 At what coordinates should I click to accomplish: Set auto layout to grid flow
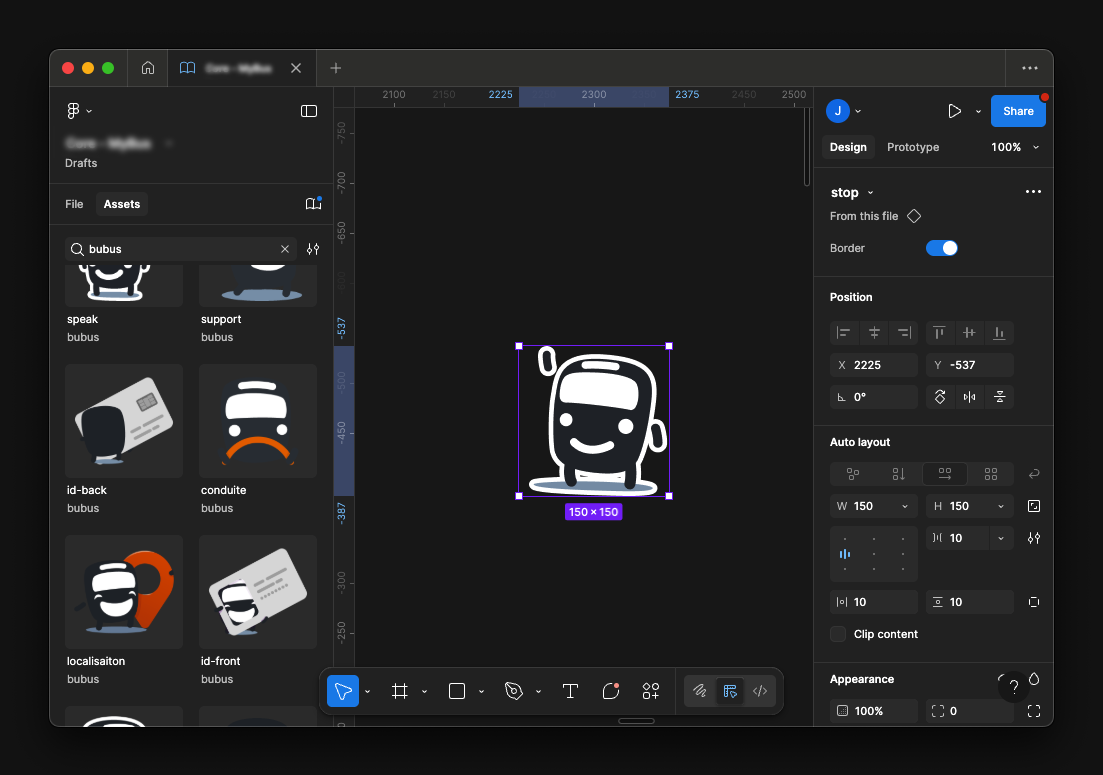[x=990, y=474]
